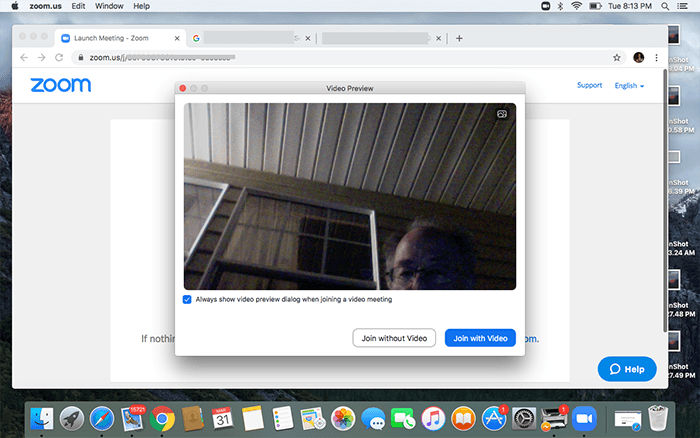The image size is (700, 438).
Task: Open the Apple menu
Action: point(14,6)
